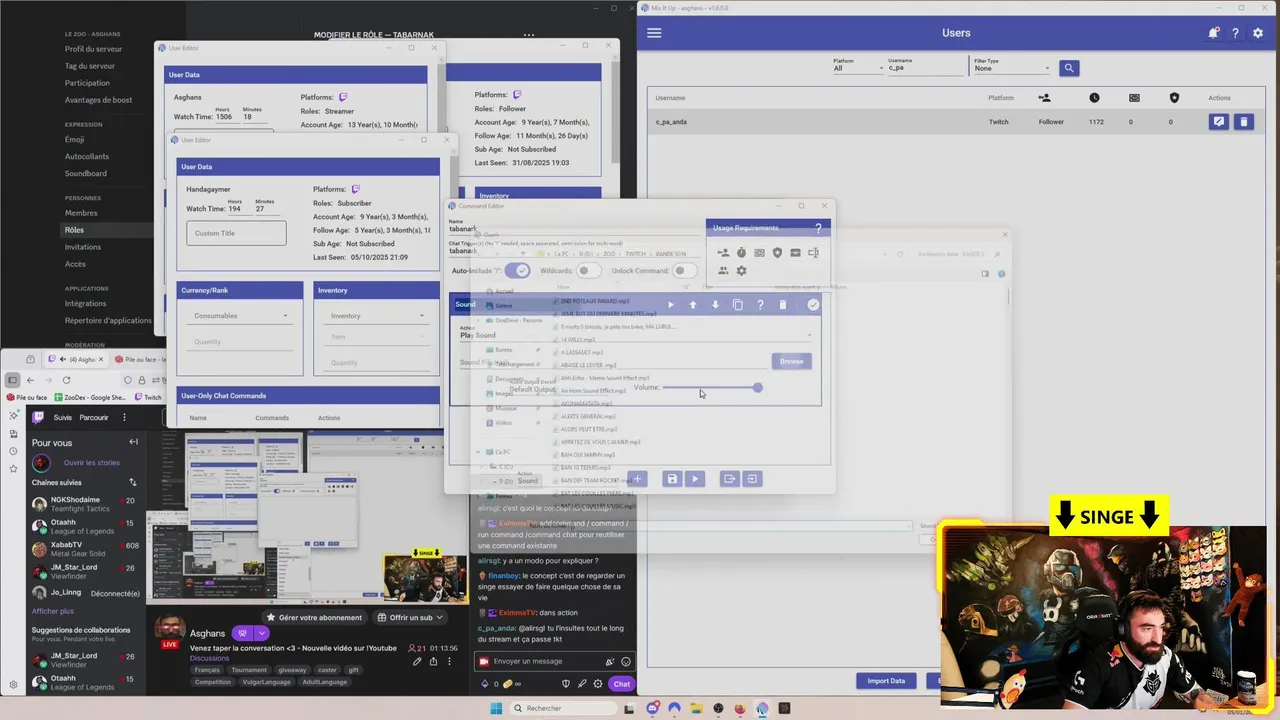Open the emoji picker in Twitch chat
Screen dimensions: 1280x720
(626, 662)
